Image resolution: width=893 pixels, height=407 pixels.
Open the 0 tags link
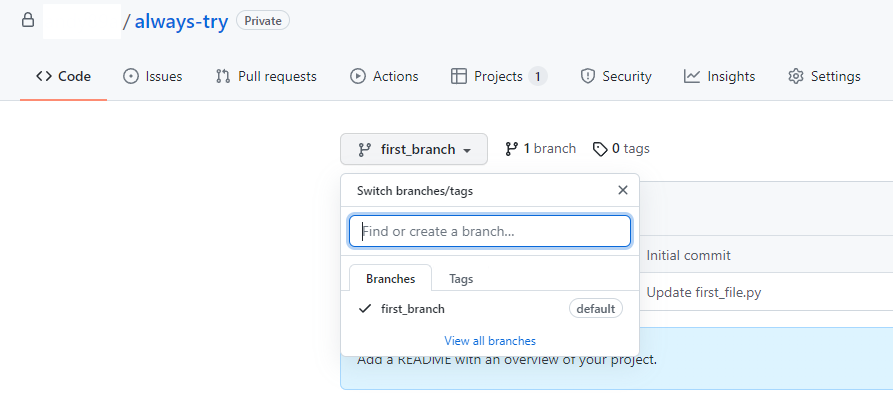(x=621, y=149)
